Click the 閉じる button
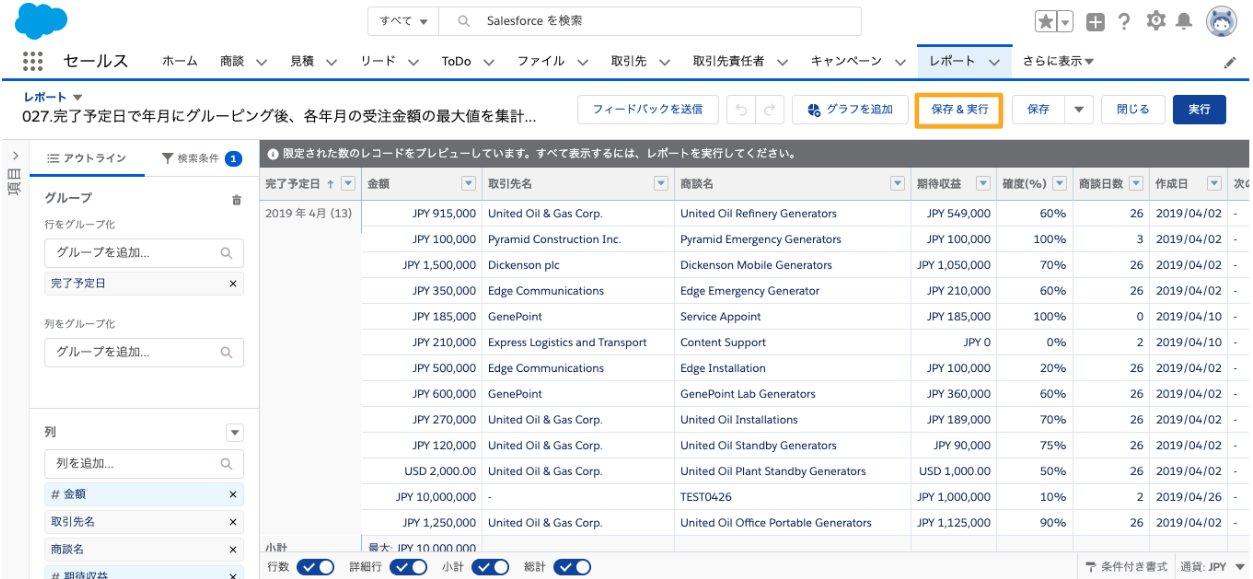This screenshot has height=579, width=1253. tap(1132, 110)
